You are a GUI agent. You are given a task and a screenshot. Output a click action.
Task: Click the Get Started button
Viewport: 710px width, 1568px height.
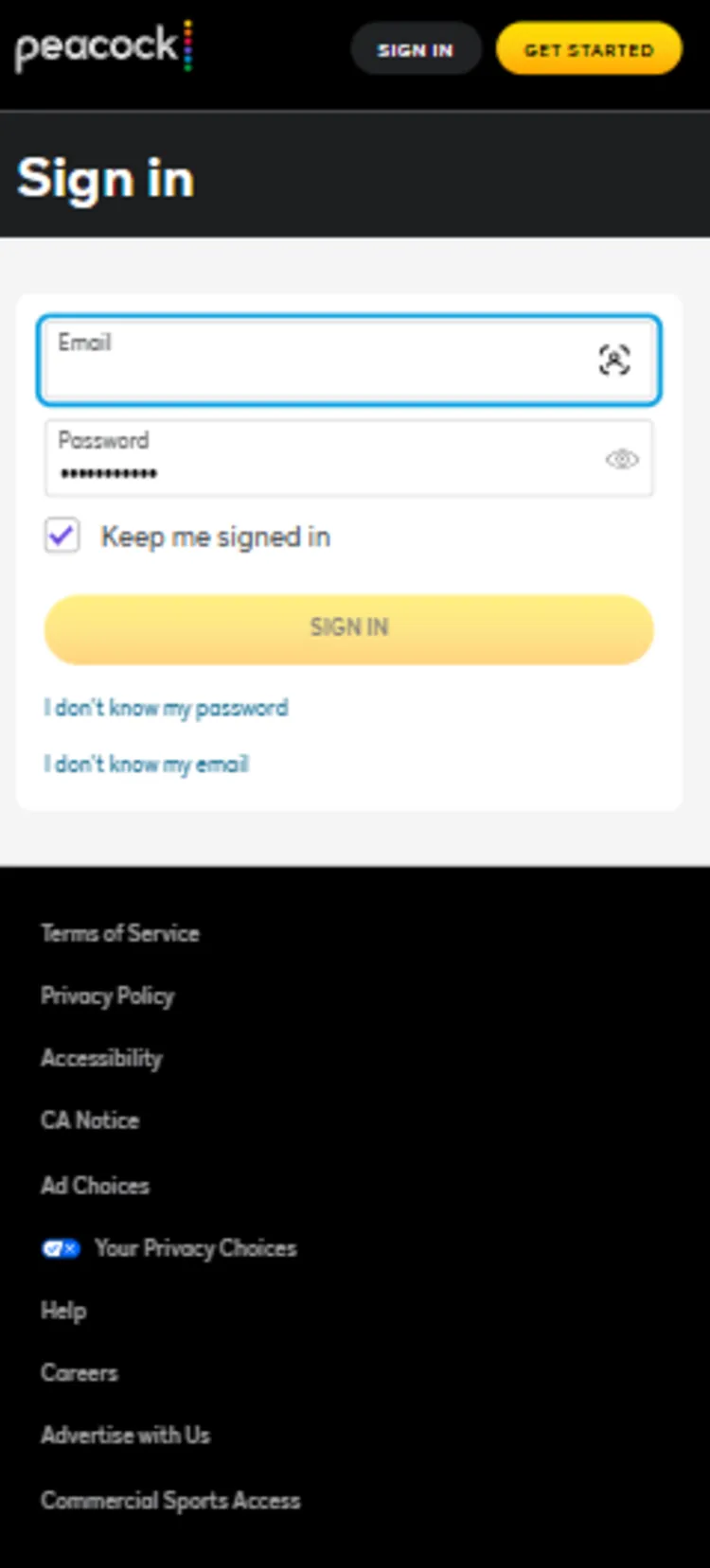[x=588, y=49]
